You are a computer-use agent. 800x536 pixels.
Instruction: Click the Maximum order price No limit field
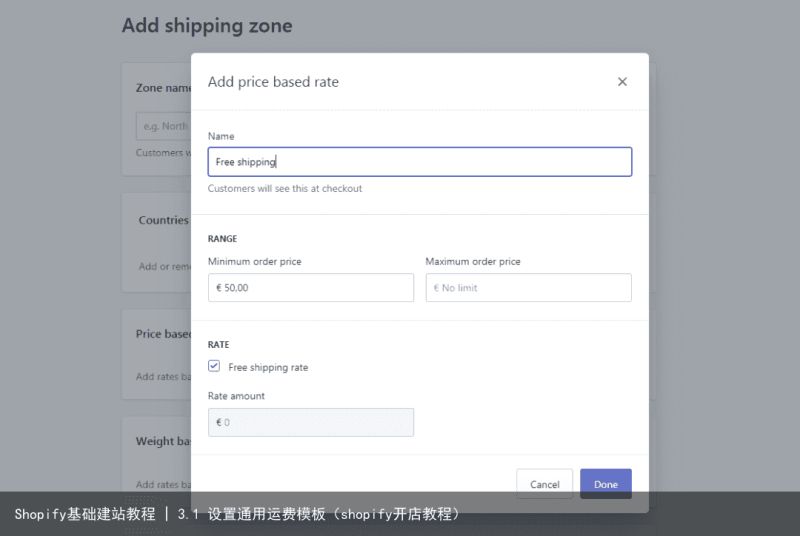pyautogui.click(x=529, y=288)
